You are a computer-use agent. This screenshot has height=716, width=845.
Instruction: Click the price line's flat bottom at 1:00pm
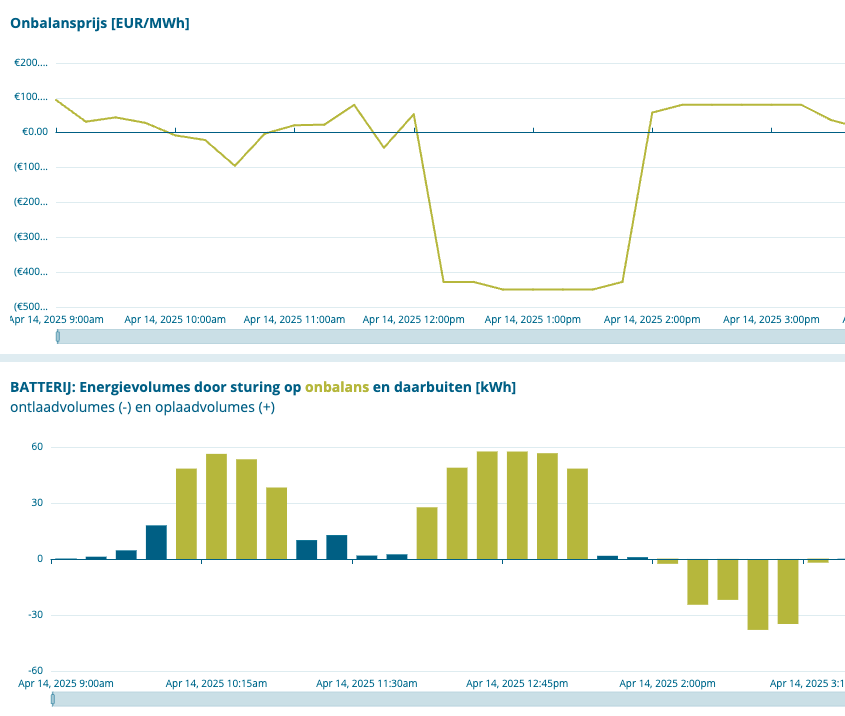533,289
